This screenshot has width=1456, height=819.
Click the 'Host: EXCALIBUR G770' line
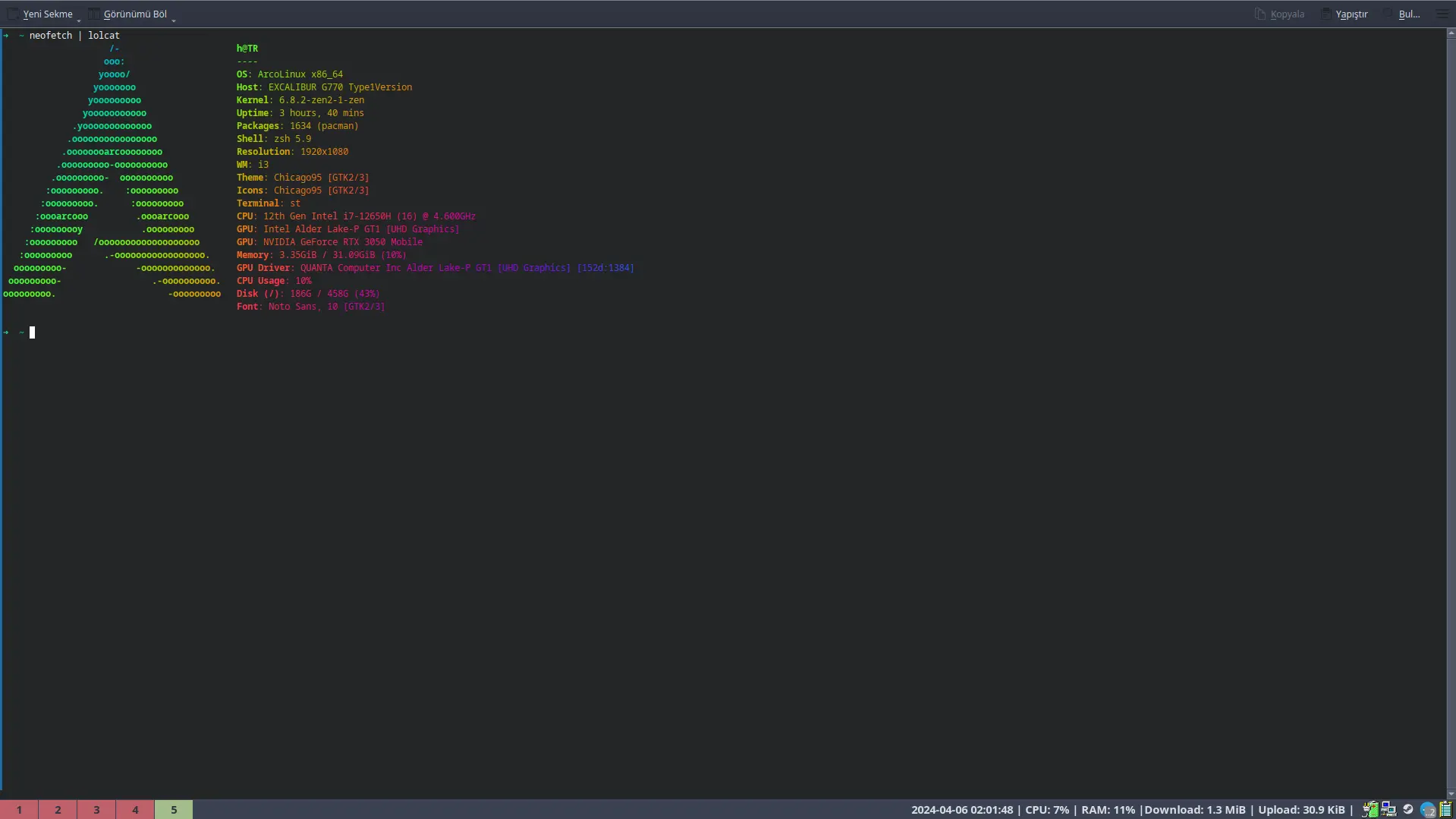(324, 87)
